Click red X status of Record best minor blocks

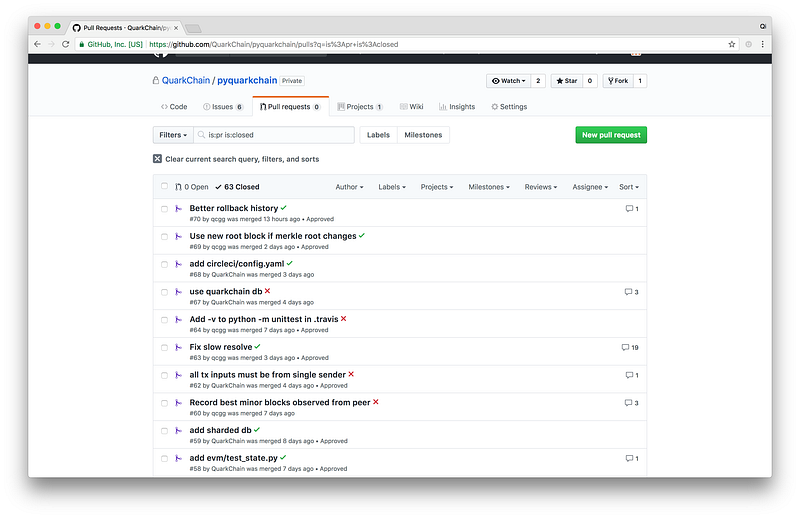(x=376, y=402)
